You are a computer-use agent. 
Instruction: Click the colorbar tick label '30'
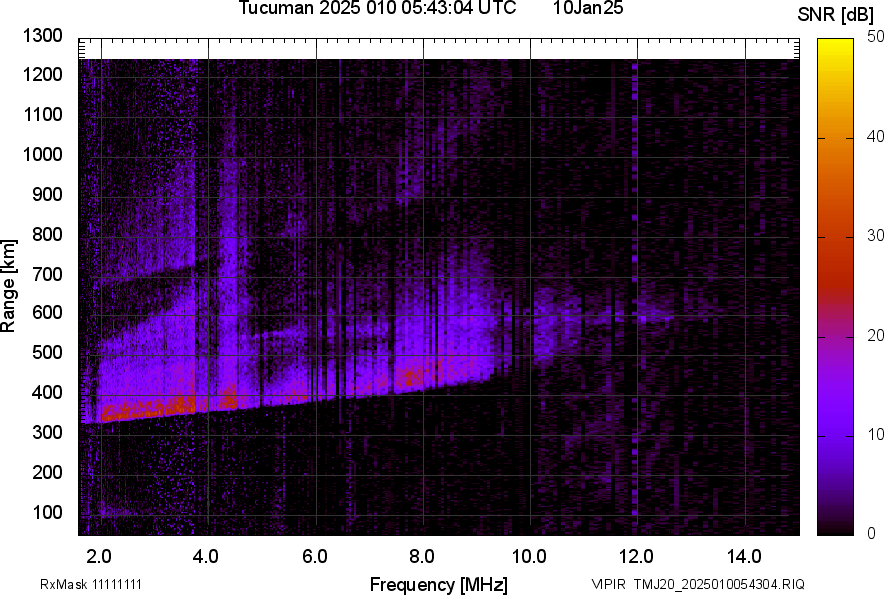[876, 236]
